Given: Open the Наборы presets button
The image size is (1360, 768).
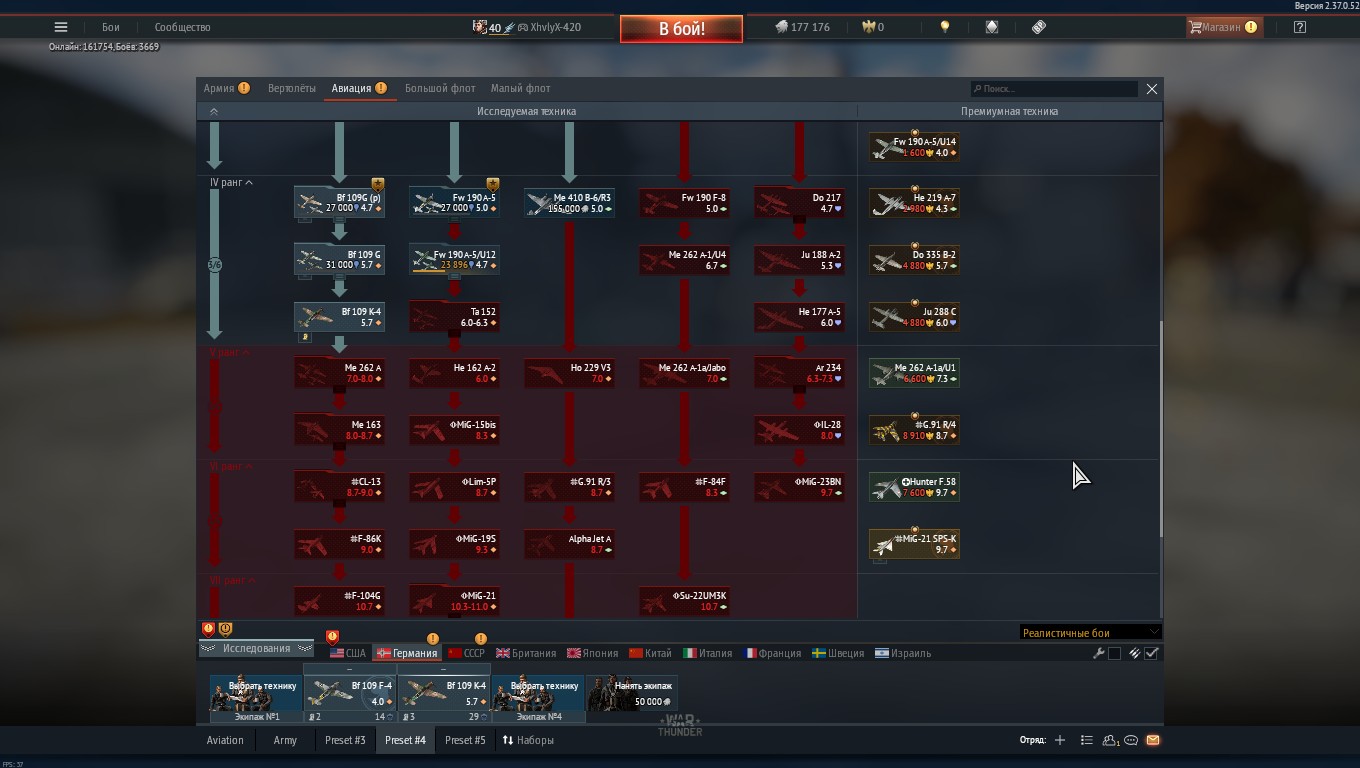Looking at the screenshot, I should [528, 740].
